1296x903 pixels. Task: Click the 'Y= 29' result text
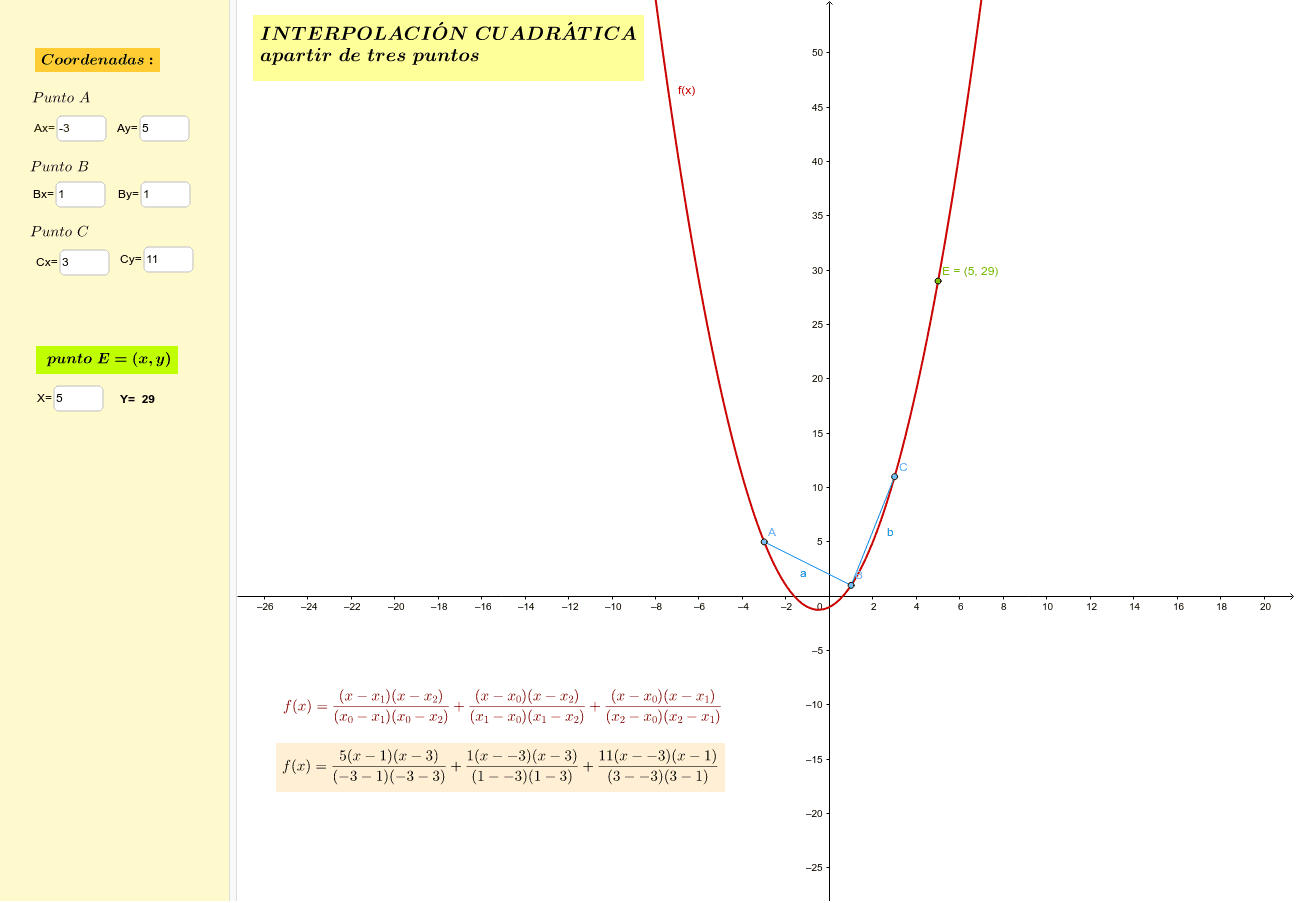pyautogui.click(x=138, y=399)
